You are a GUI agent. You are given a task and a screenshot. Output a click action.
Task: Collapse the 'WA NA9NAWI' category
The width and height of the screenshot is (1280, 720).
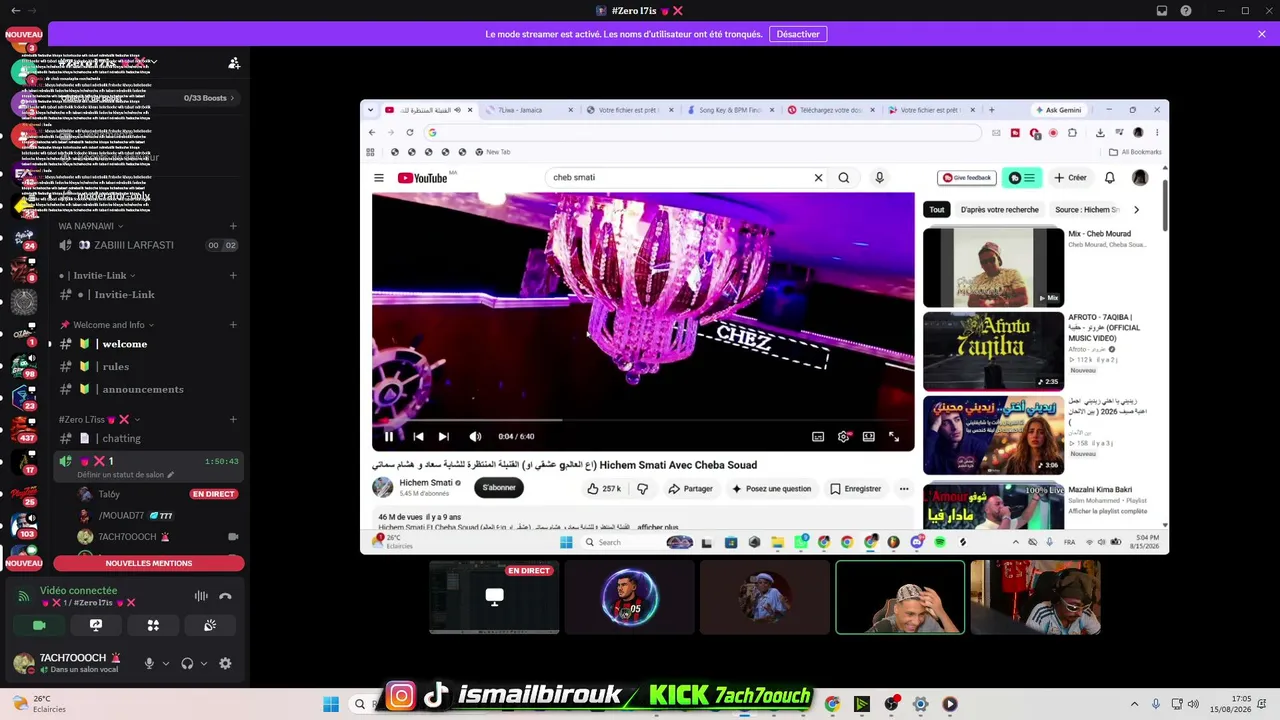pyautogui.click(x=90, y=226)
